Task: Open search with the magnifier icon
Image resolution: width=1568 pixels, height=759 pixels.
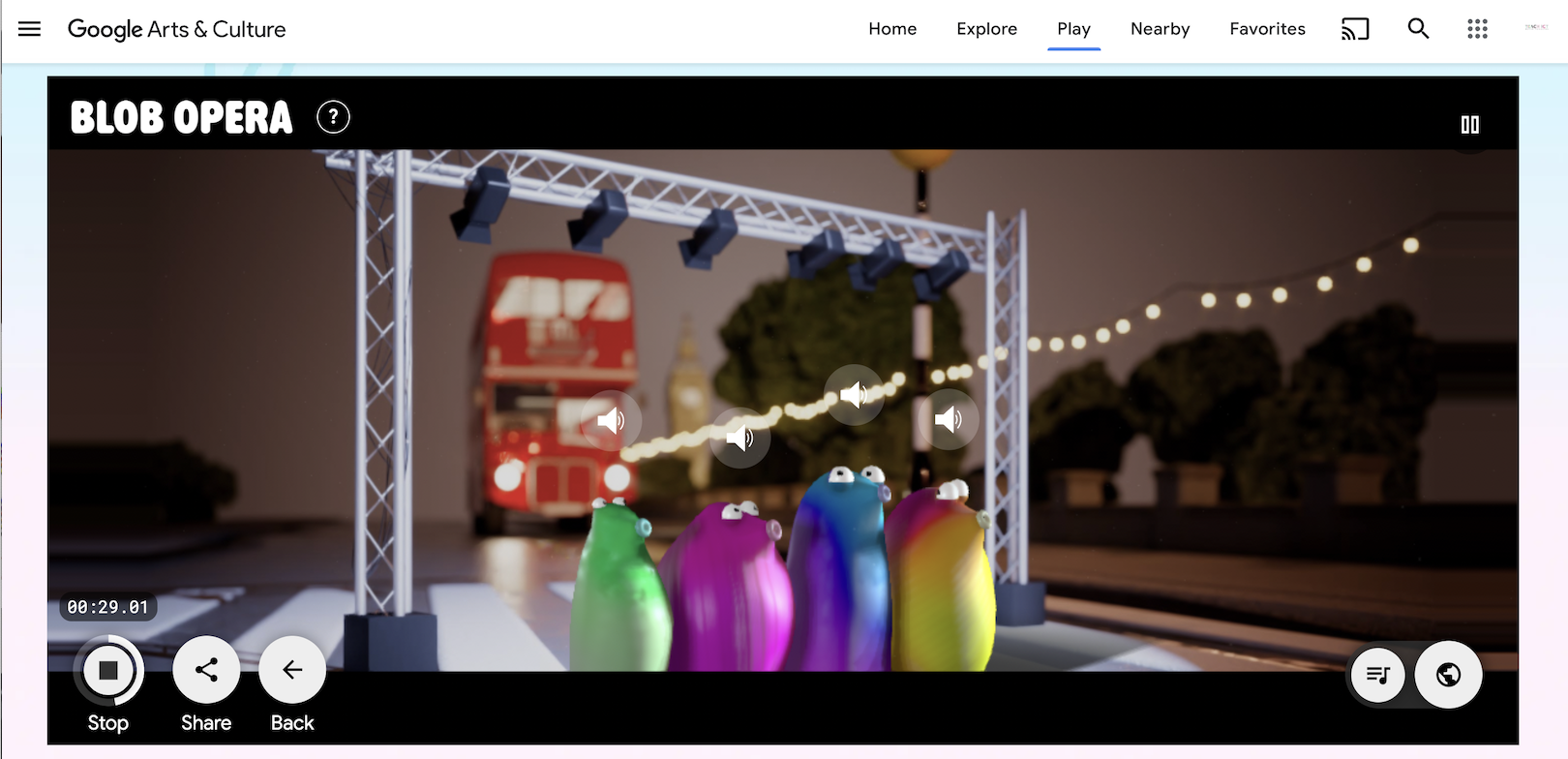Action: pos(1418,29)
